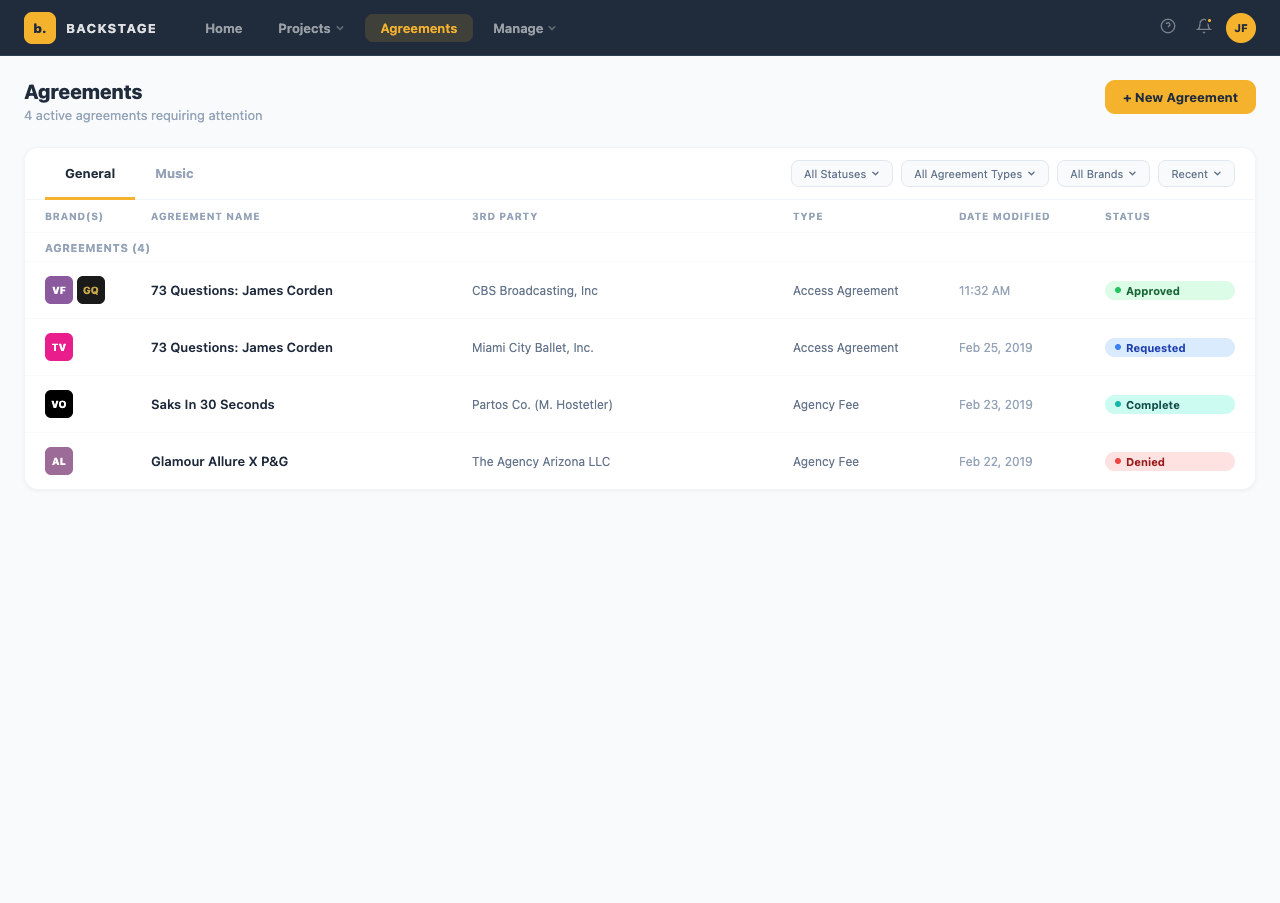Expand the Projects menu

(310, 28)
